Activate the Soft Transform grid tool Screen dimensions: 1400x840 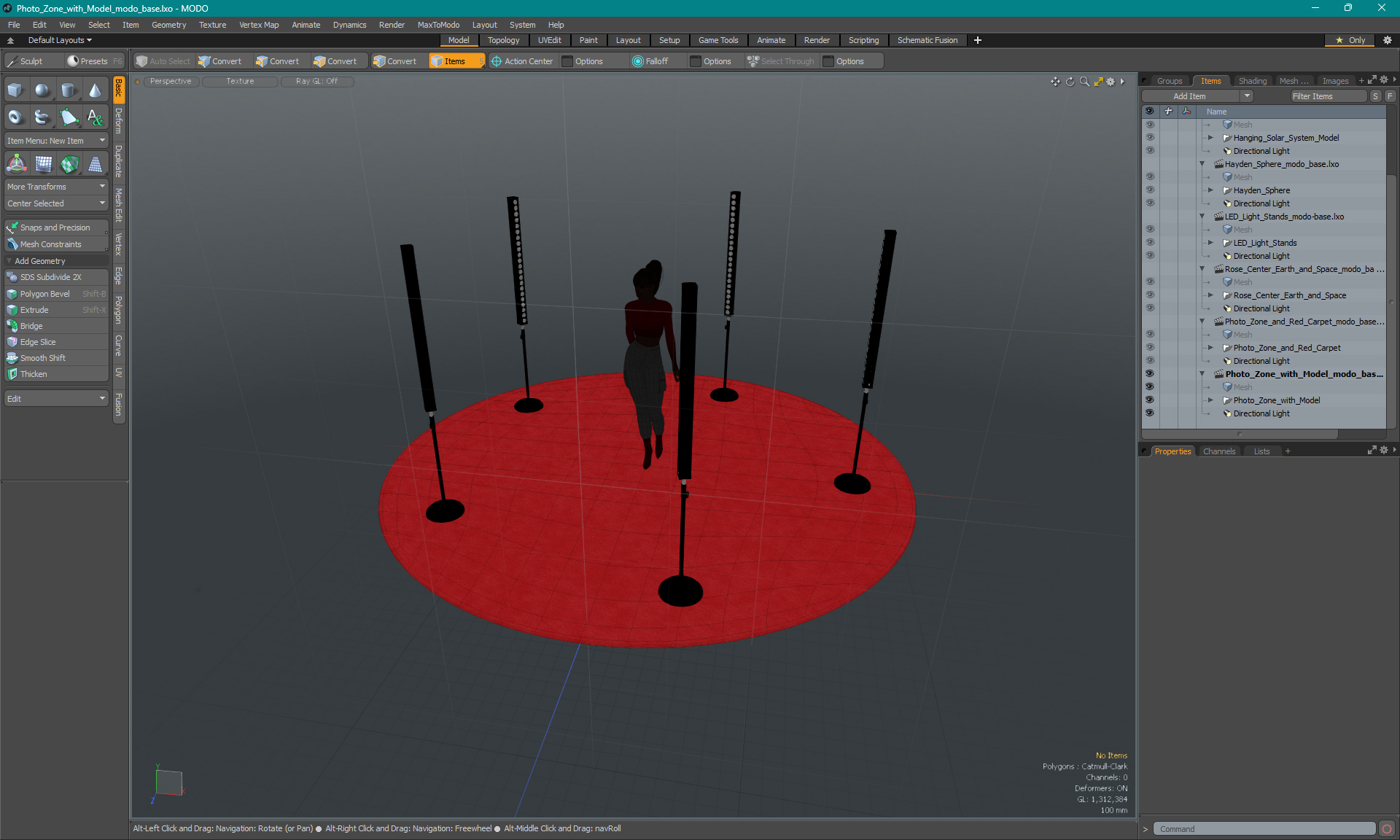click(42, 165)
